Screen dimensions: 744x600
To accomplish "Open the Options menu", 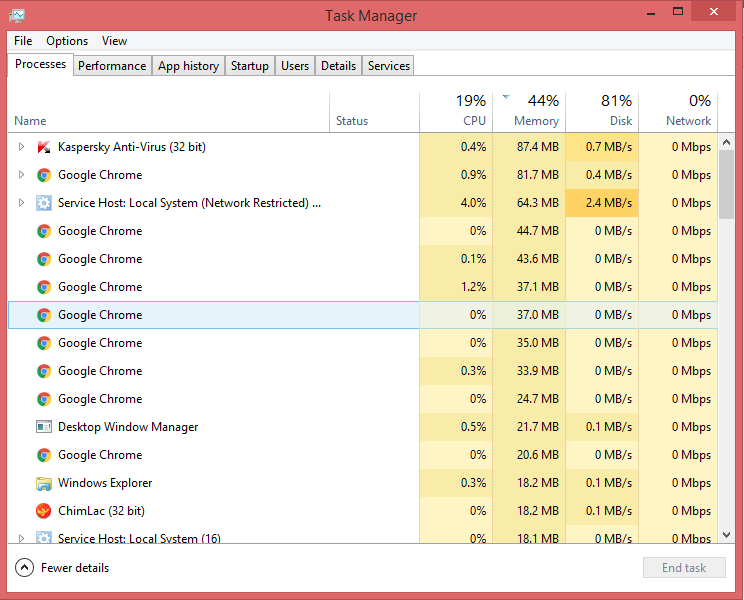I will [x=67, y=41].
